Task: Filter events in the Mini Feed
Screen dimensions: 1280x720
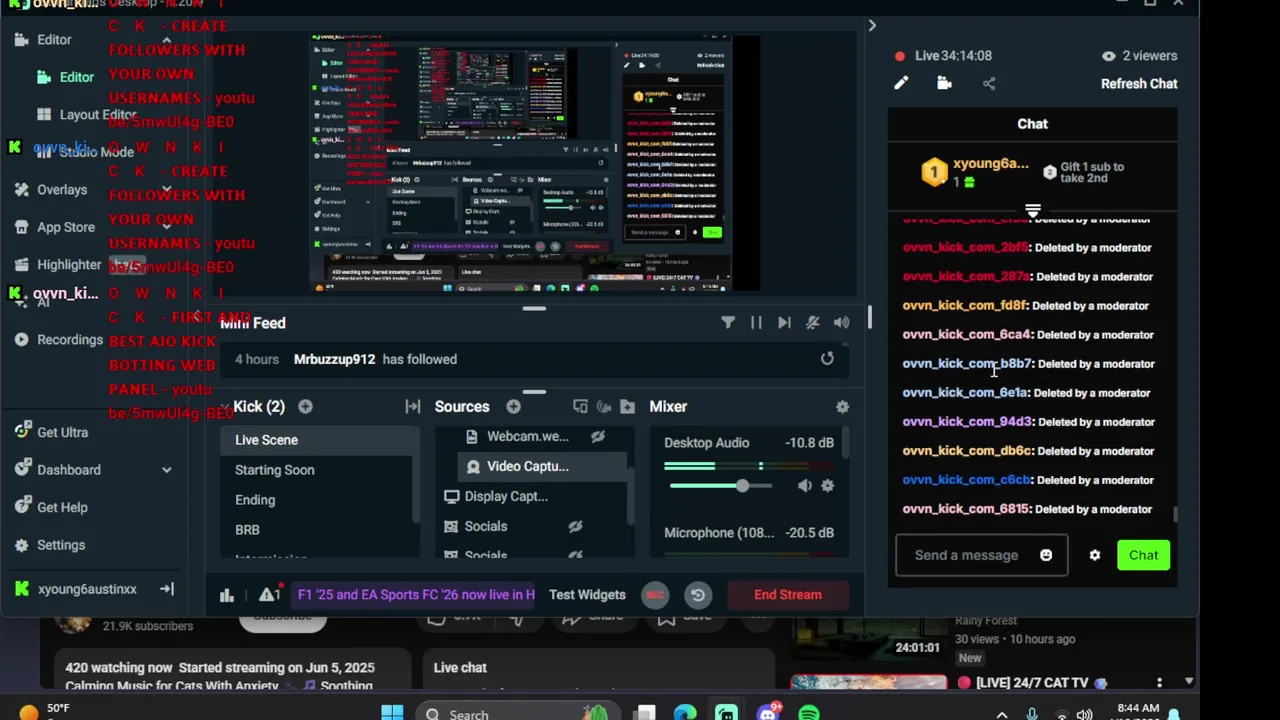Action: coord(728,323)
